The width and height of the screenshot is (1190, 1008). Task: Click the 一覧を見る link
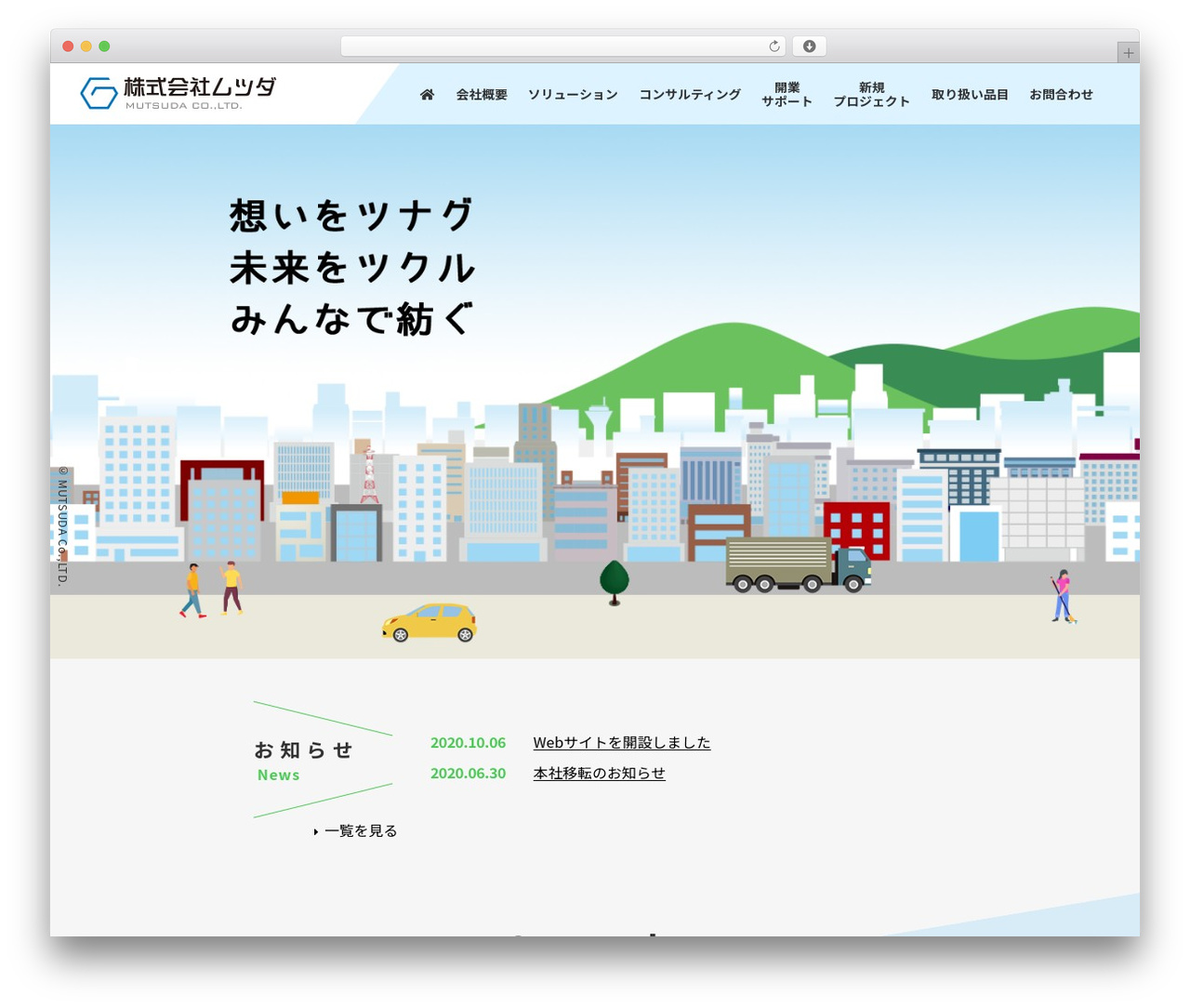point(361,831)
